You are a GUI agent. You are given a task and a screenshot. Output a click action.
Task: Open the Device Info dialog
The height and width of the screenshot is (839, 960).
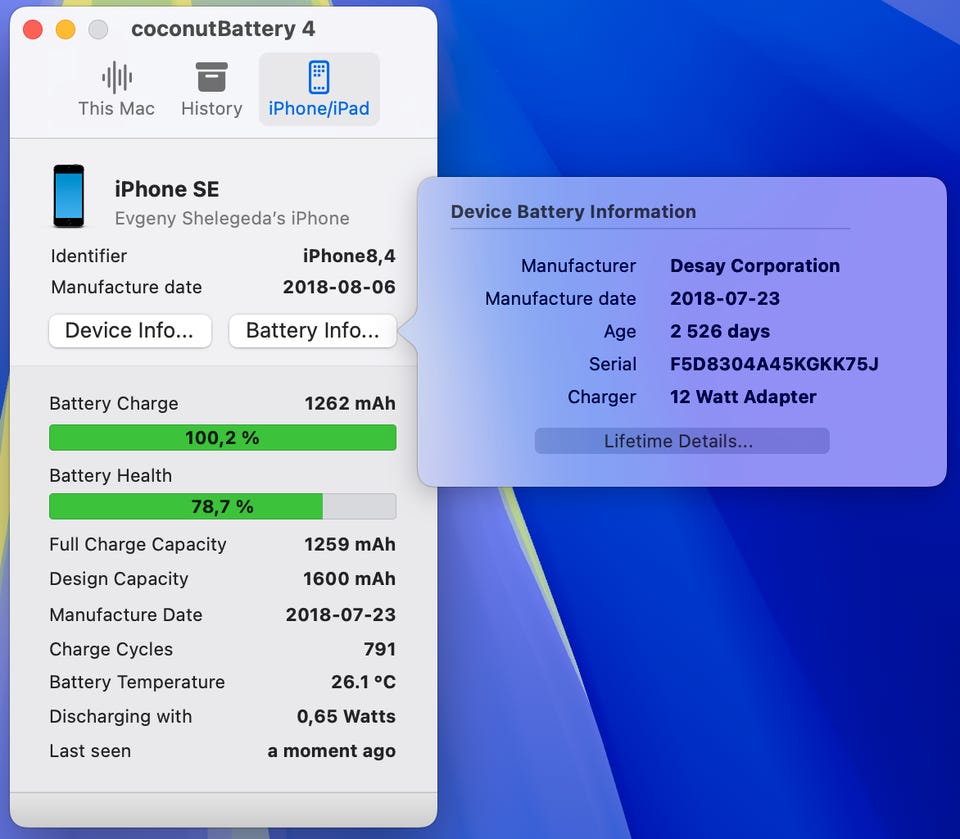pyautogui.click(x=130, y=331)
